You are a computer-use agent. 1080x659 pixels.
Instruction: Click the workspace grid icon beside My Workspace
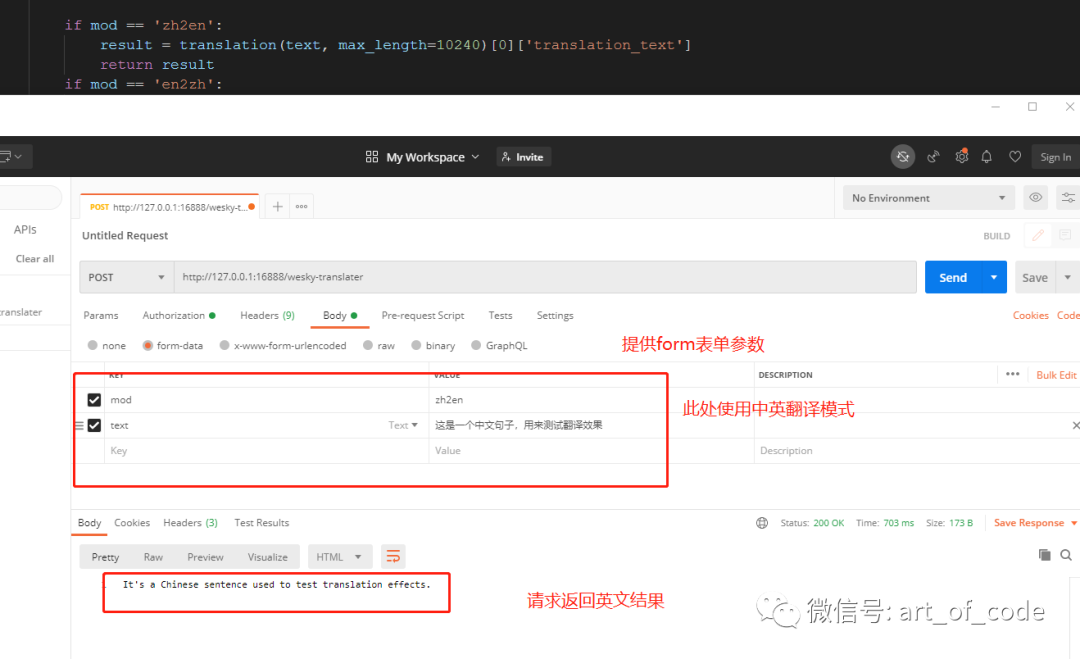coord(372,157)
